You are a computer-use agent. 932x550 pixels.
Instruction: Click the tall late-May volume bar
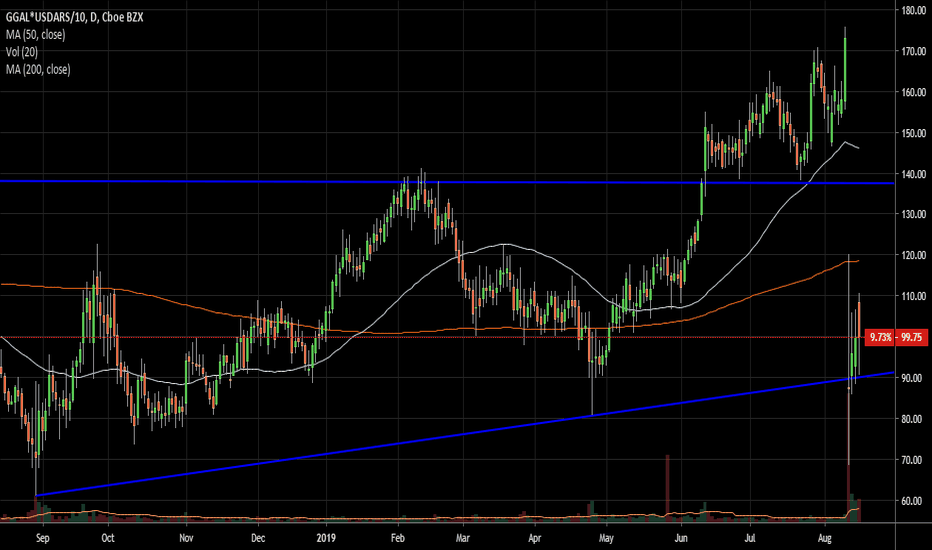(x=667, y=486)
